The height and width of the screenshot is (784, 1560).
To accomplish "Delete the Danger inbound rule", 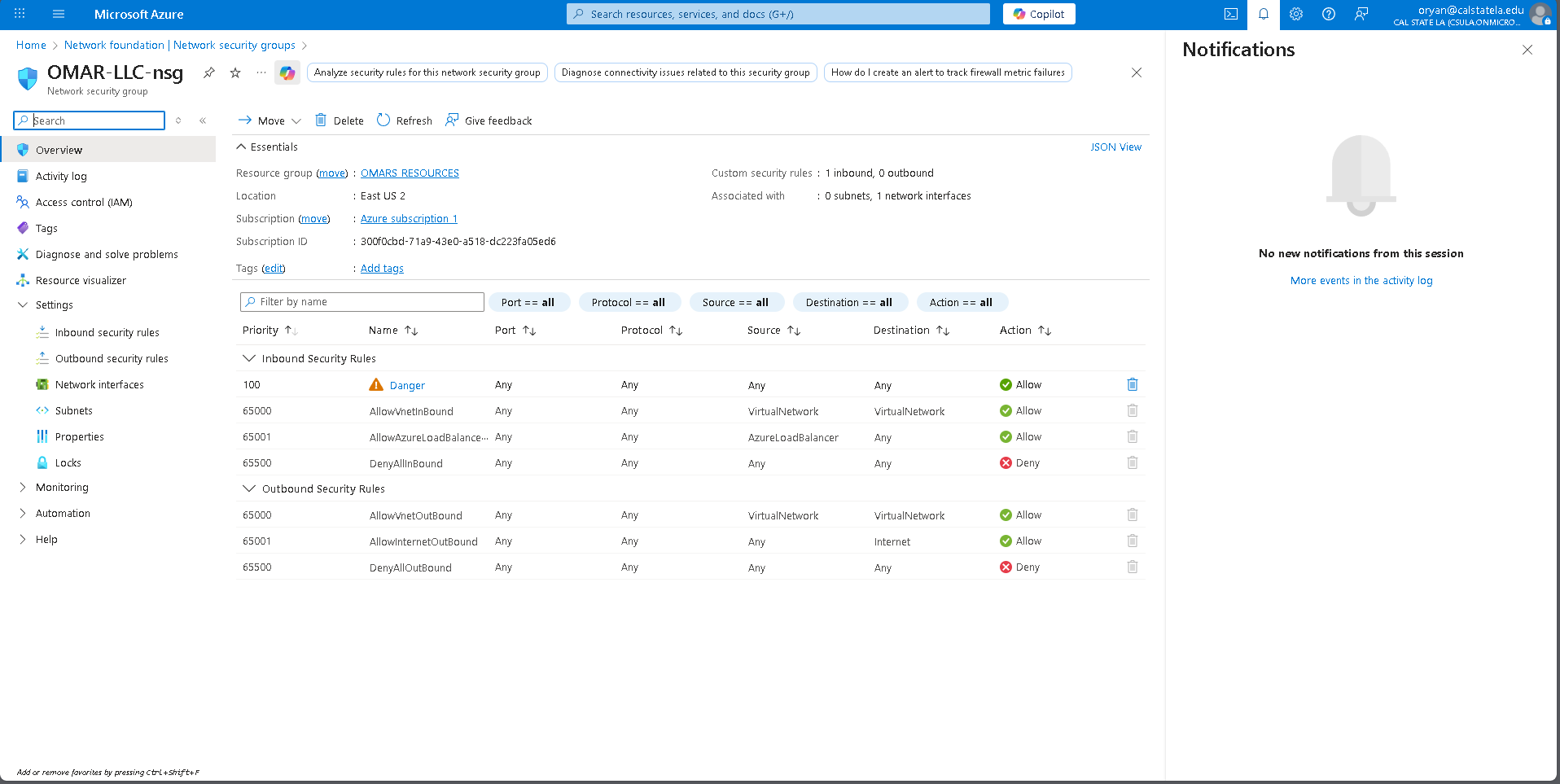I will pos(1133,384).
